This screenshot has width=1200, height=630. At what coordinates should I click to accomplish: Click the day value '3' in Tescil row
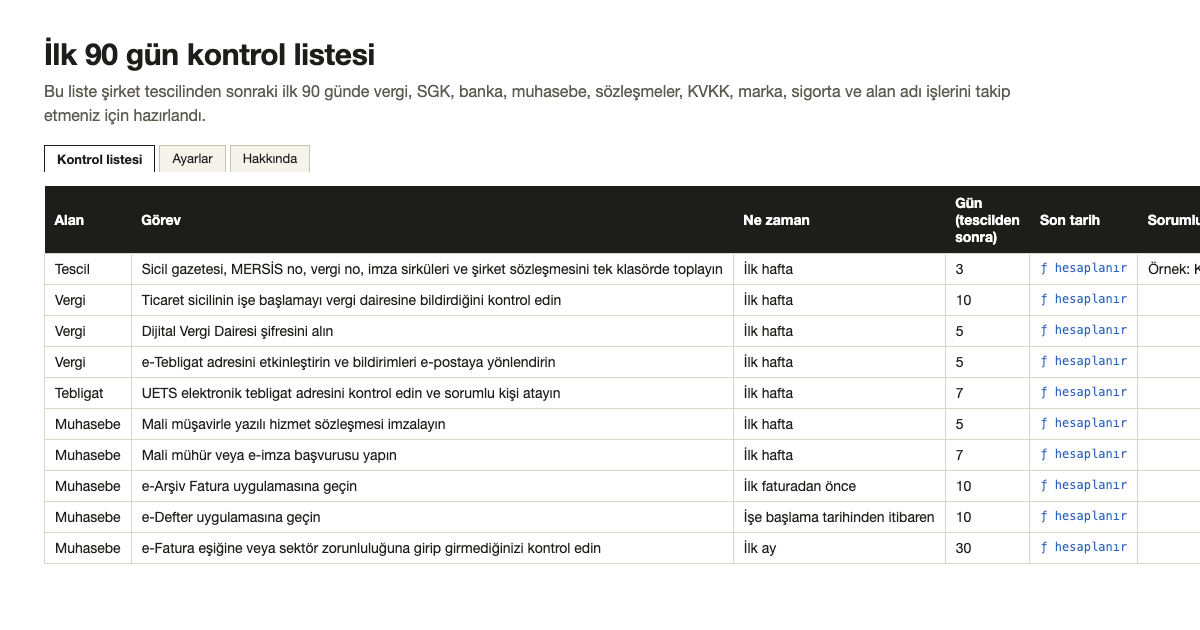tap(988, 269)
